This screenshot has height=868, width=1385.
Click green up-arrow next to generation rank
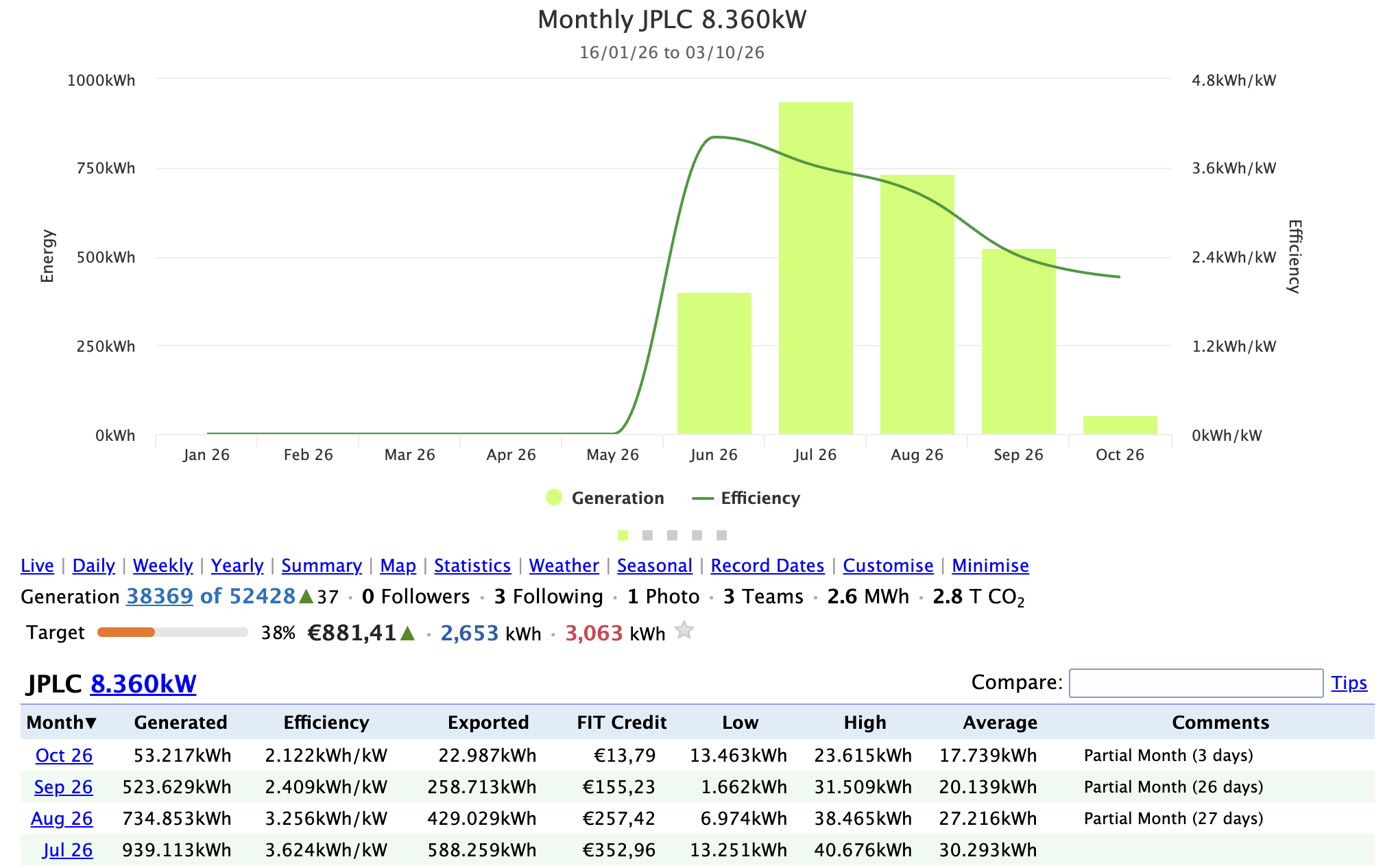click(306, 596)
